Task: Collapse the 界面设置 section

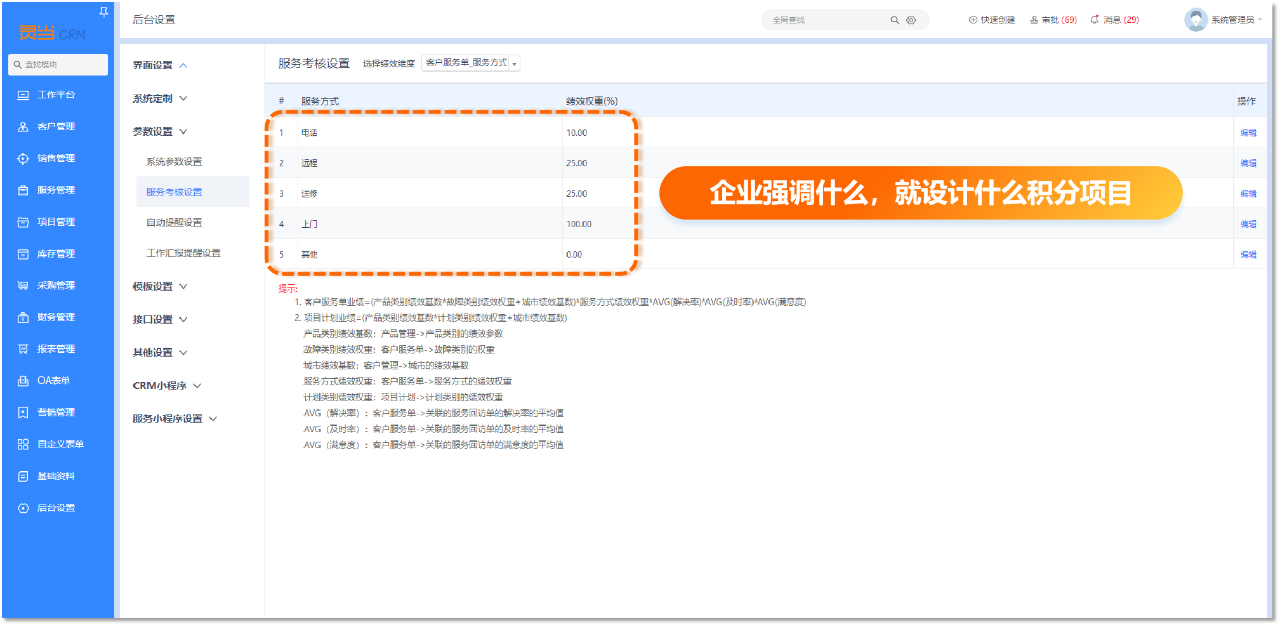Action: click(x=160, y=66)
